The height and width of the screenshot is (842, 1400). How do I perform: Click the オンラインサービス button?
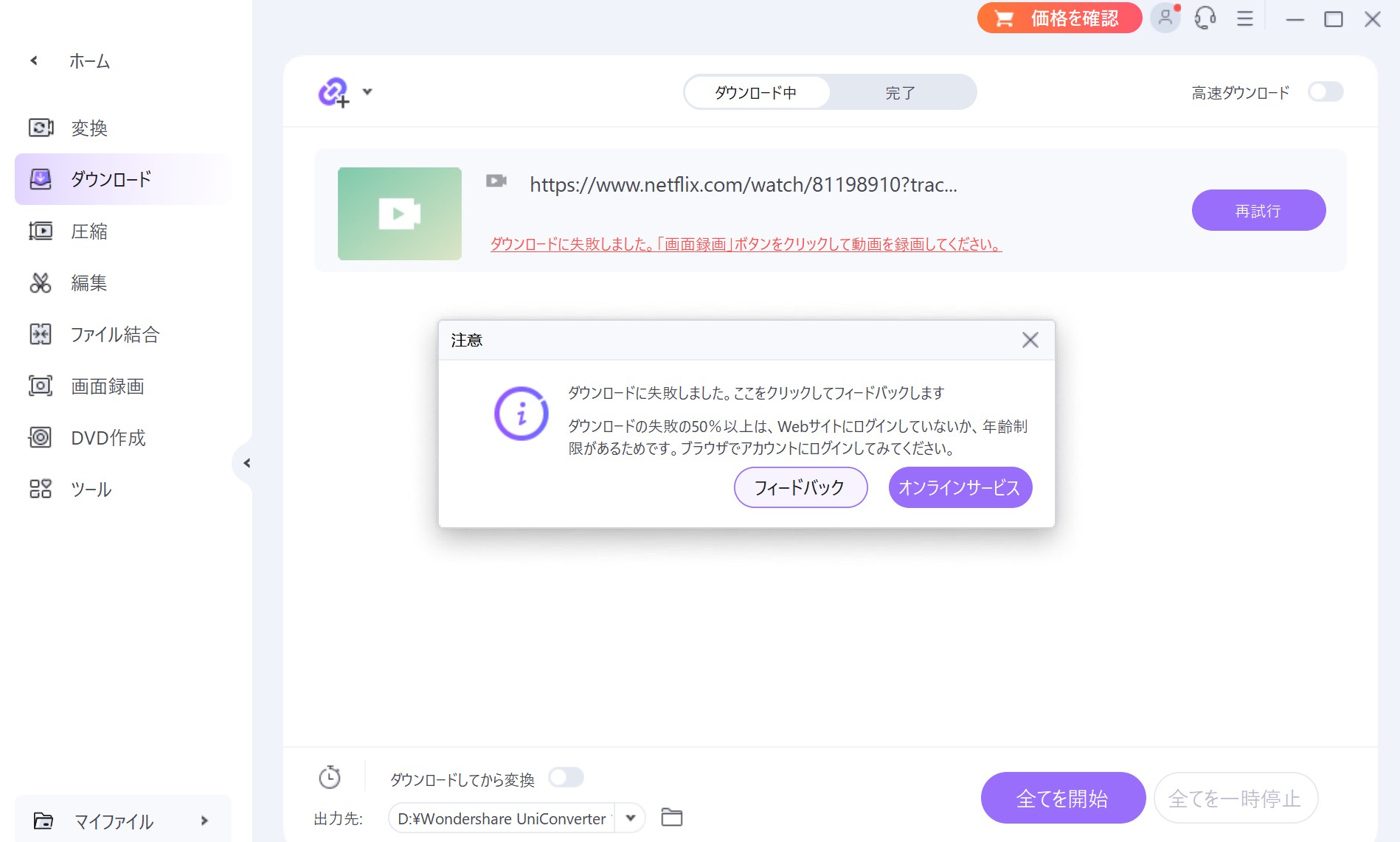(x=960, y=487)
